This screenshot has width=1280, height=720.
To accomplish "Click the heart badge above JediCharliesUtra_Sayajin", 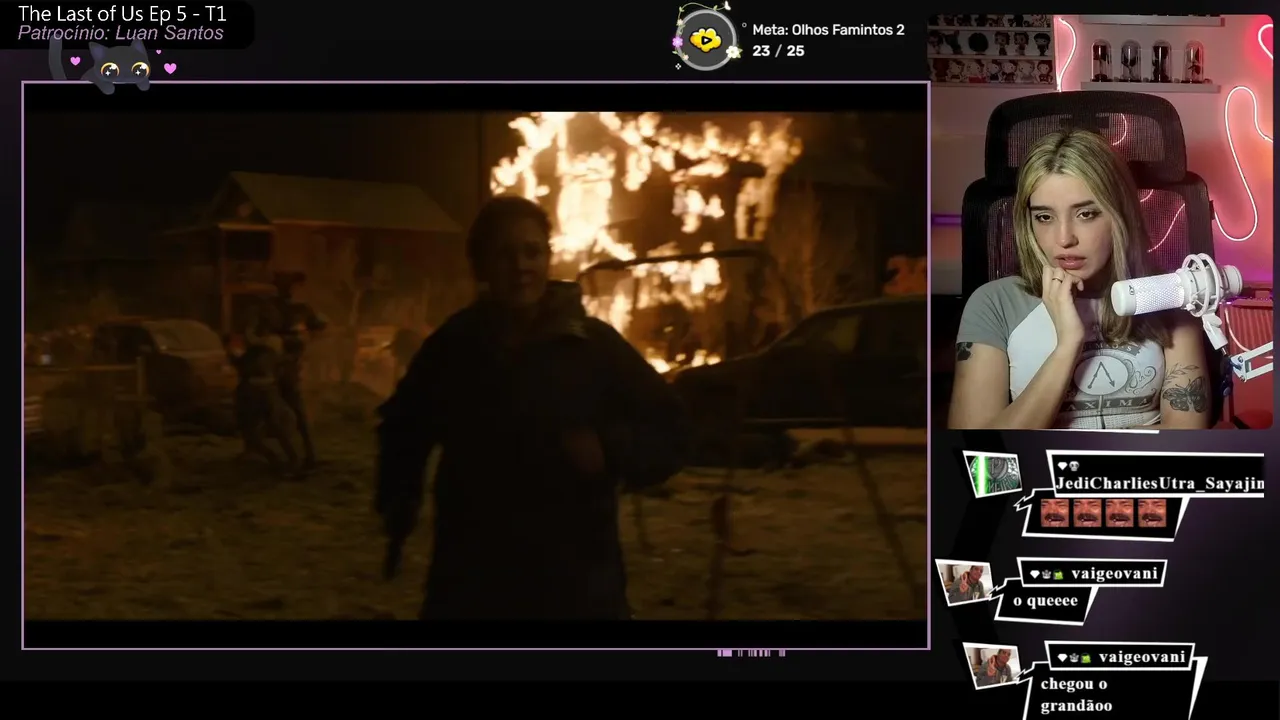I will coord(1063,466).
